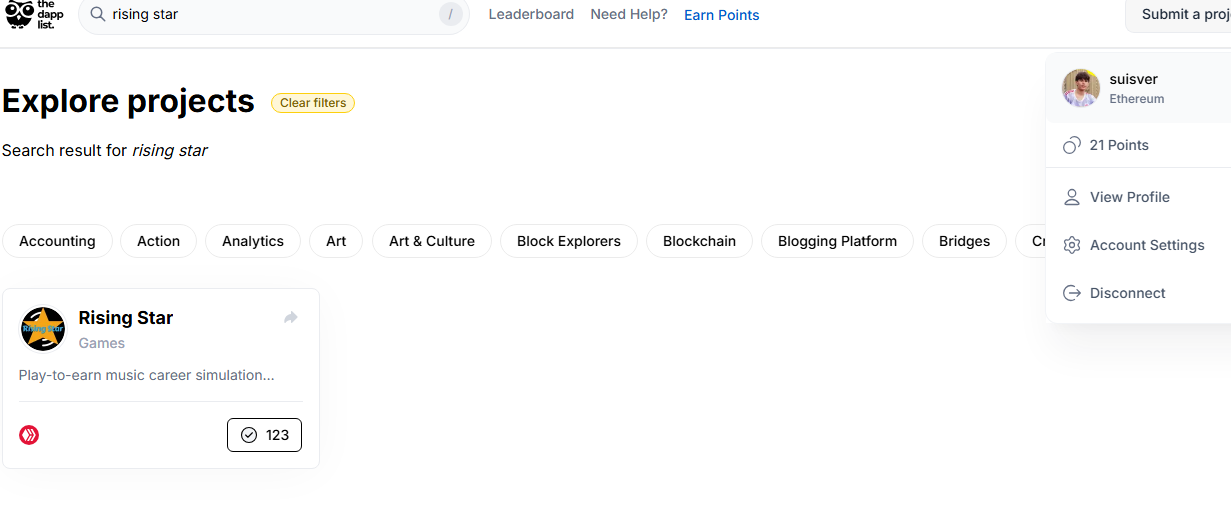This screenshot has height=511, width=1231.
Task: Open the Leaderboard link
Action: click(531, 14)
